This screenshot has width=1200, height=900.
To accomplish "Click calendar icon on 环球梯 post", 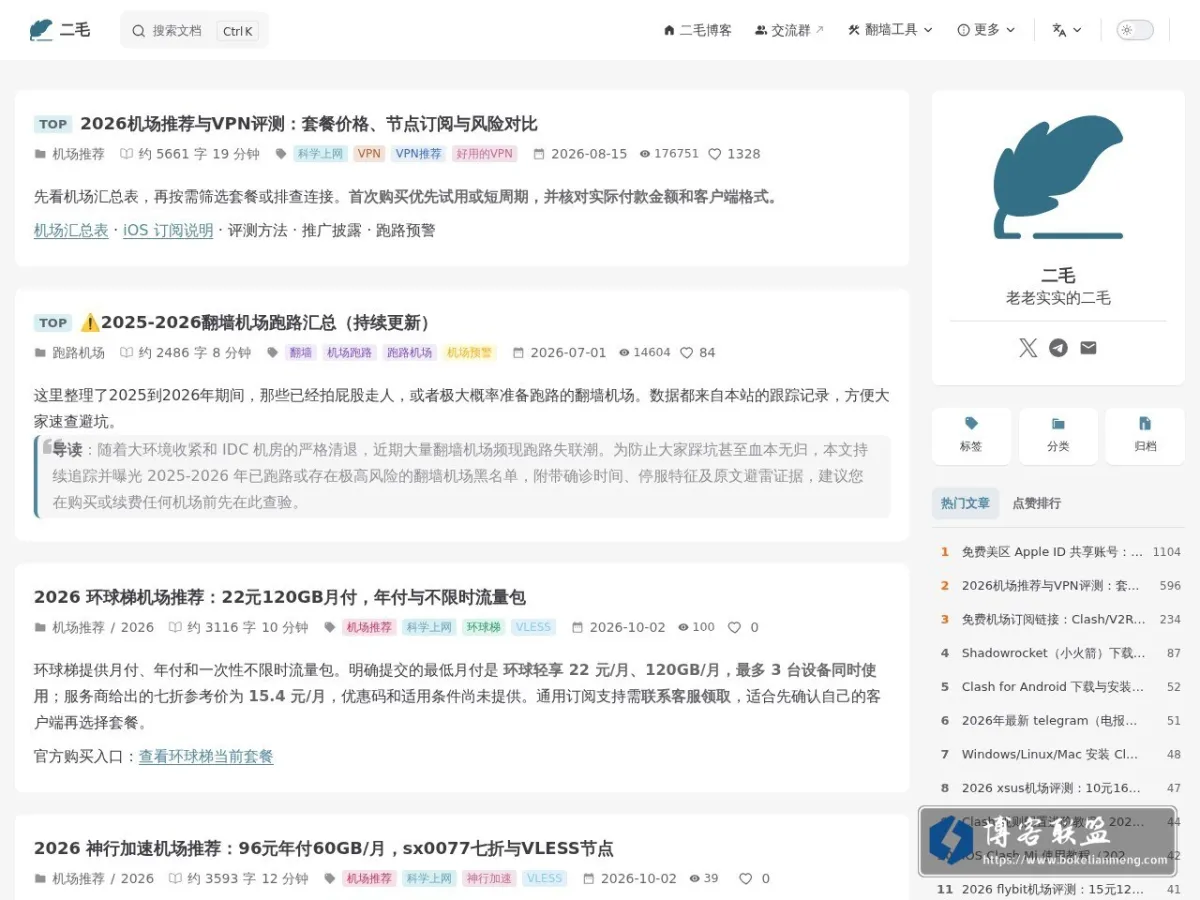I will tap(577, 628).
